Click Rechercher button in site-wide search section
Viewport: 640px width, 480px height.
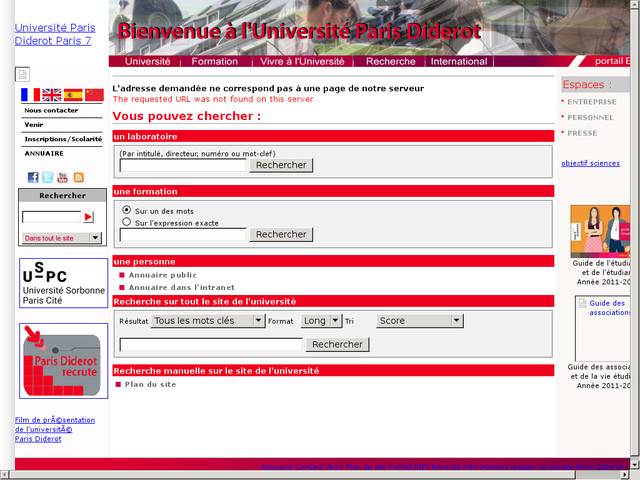[338, 344]
